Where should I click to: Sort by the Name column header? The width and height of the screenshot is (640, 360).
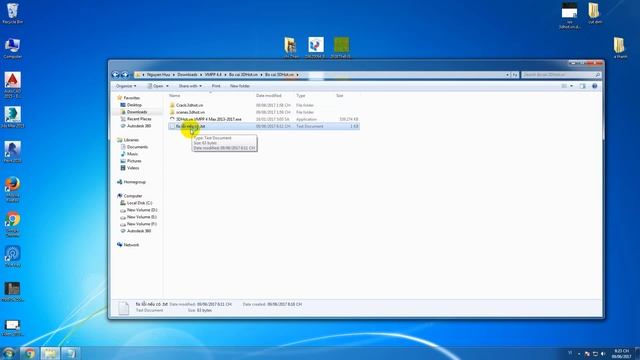click(x=174, y=96)
